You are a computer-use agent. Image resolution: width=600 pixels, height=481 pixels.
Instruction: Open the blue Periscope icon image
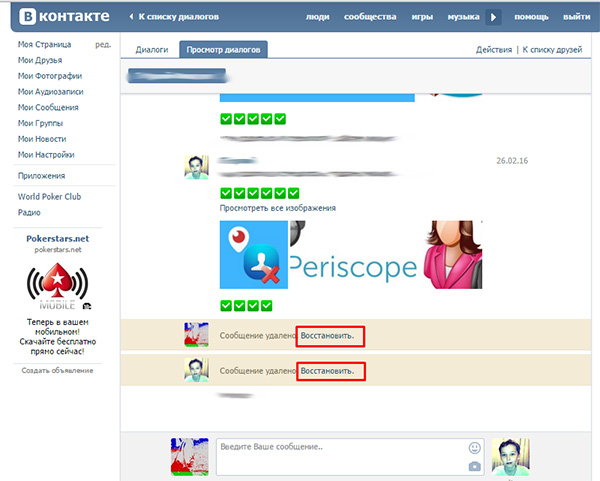pyautogui.click(x=253, y=256)
